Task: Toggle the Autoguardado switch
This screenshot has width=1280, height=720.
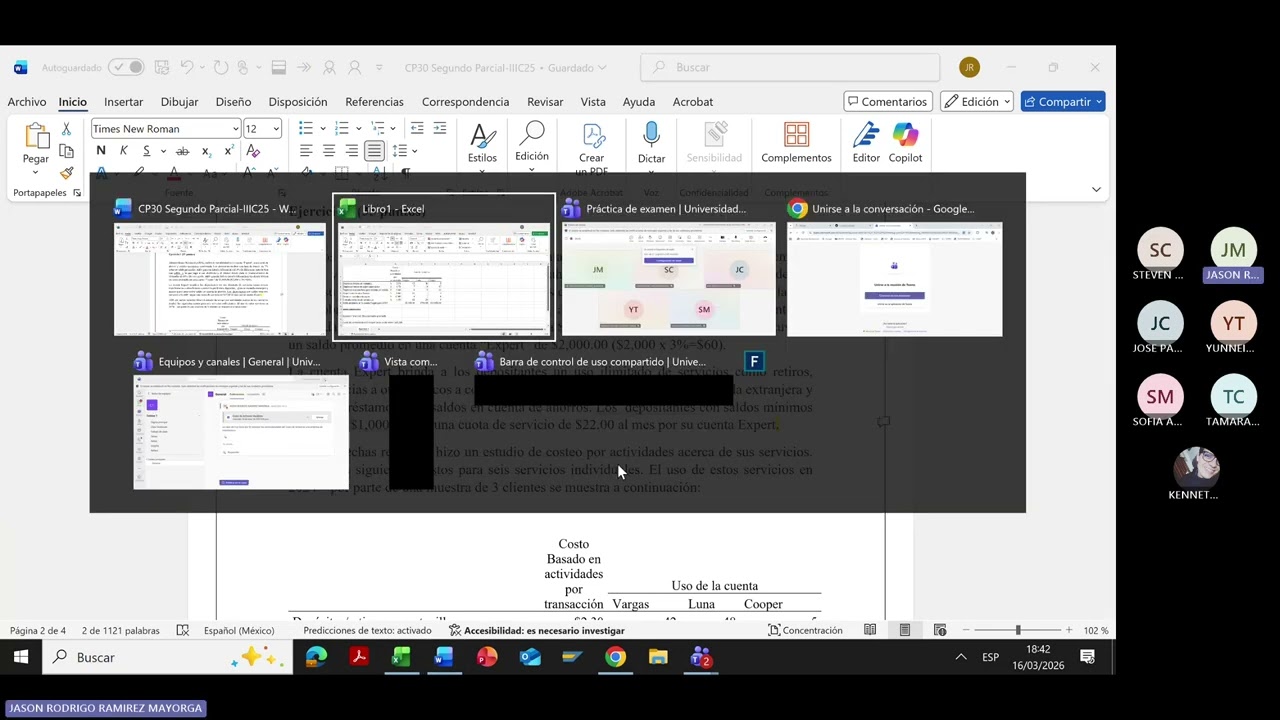Action: pyautogui.click(x=126, y=67)
